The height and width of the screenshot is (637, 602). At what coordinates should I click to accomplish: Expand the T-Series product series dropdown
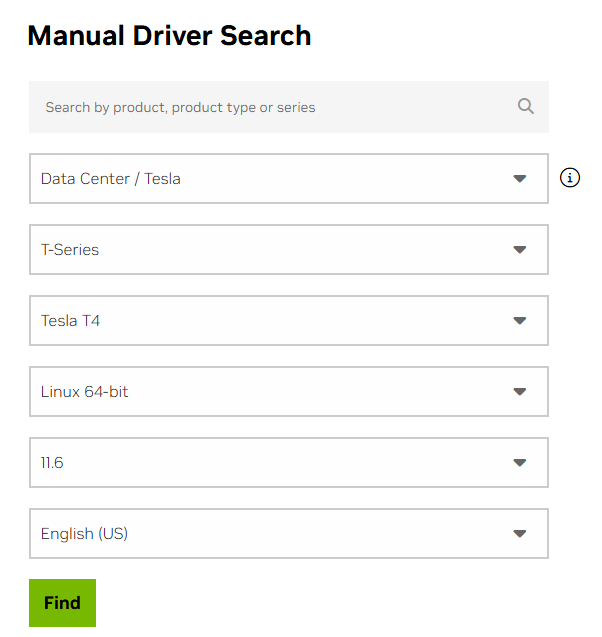click(x=288, y=250)
